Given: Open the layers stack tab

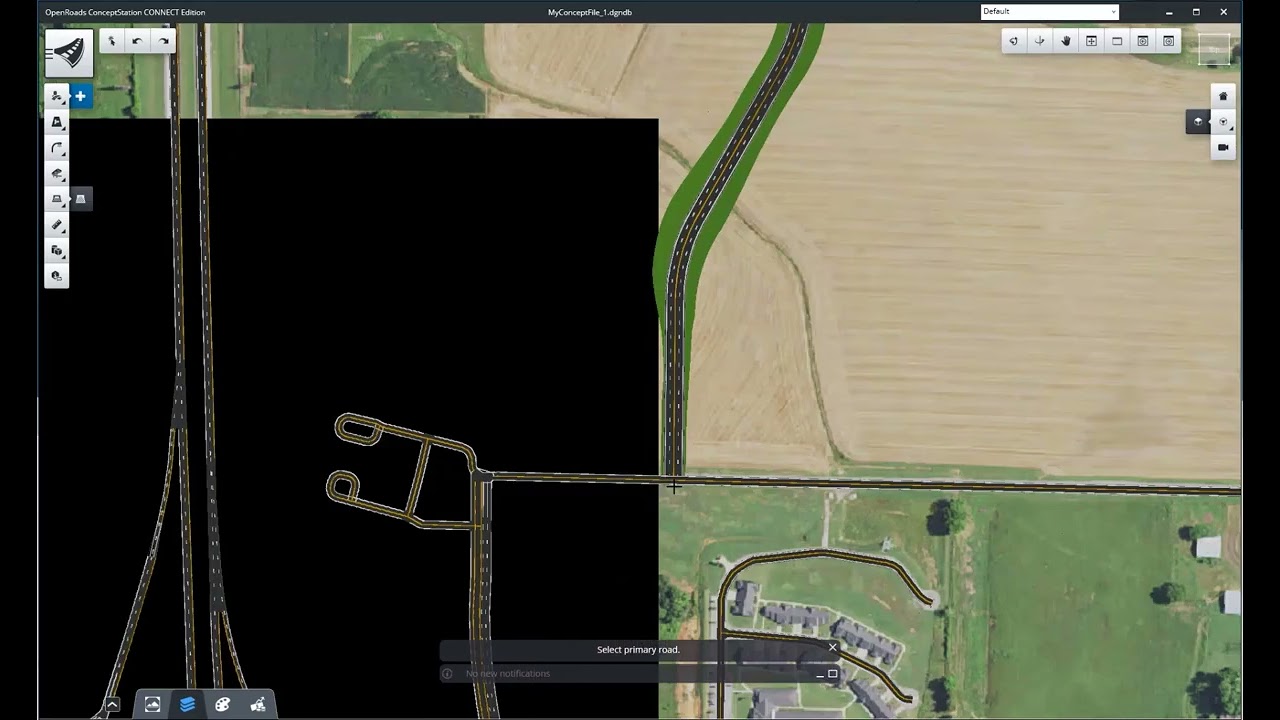Looking at the screenshot, I should pos(187,704).
